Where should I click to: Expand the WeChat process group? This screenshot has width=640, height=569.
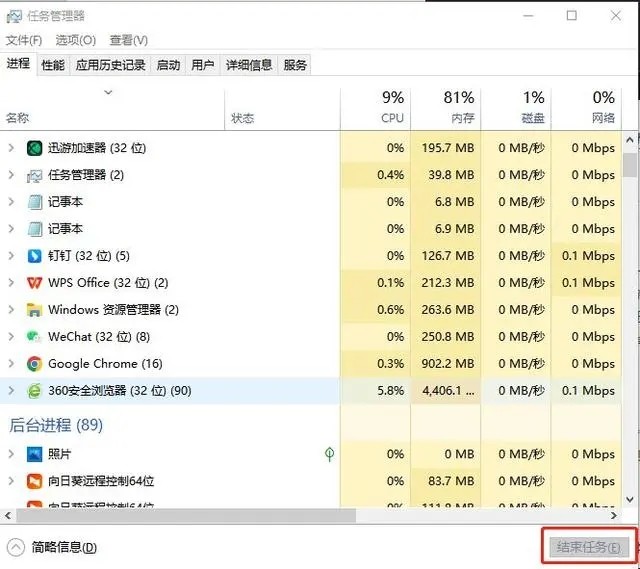coord(12,337)
